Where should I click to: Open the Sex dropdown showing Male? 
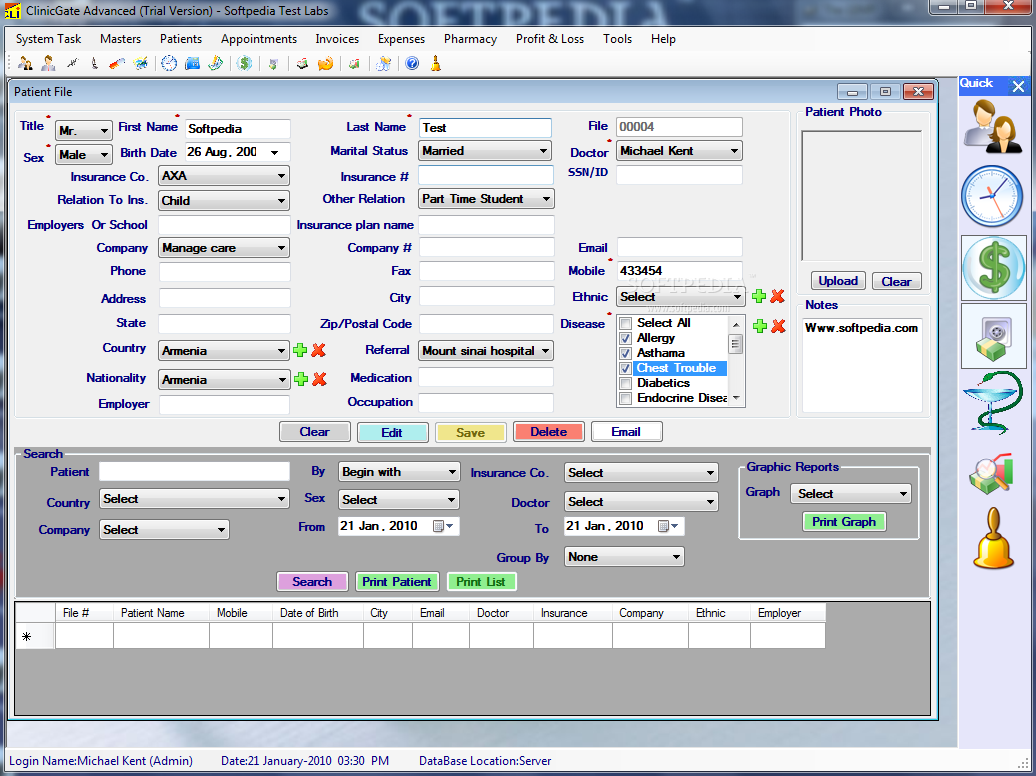tap(84, 155)
